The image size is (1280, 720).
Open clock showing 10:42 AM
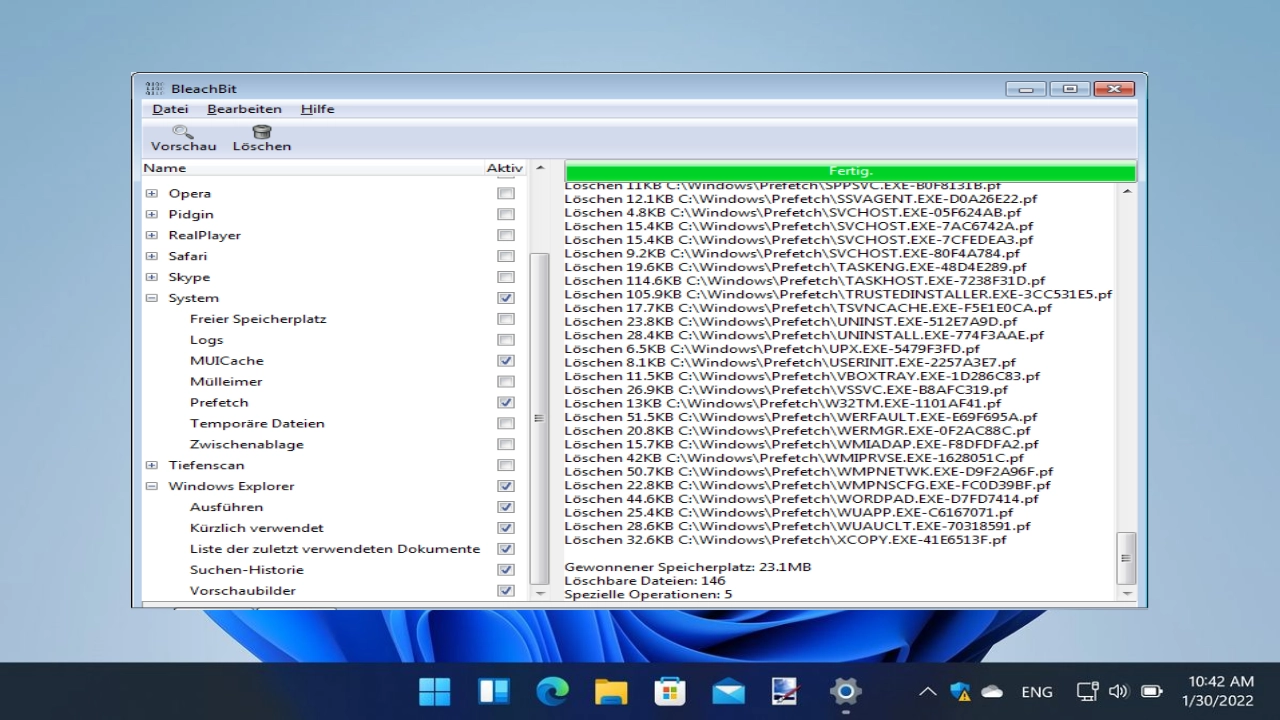(1218, 691)
